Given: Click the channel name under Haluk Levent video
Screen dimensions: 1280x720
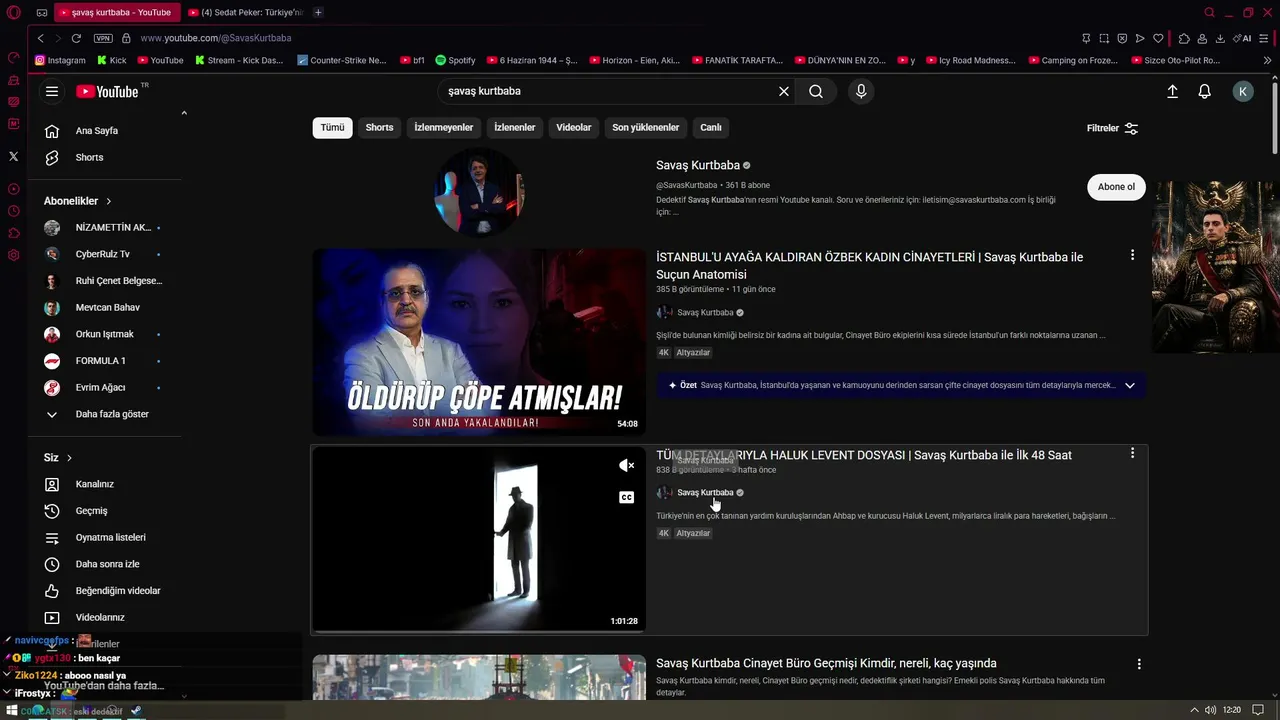Looking at the screenshot, I should 705,493.
